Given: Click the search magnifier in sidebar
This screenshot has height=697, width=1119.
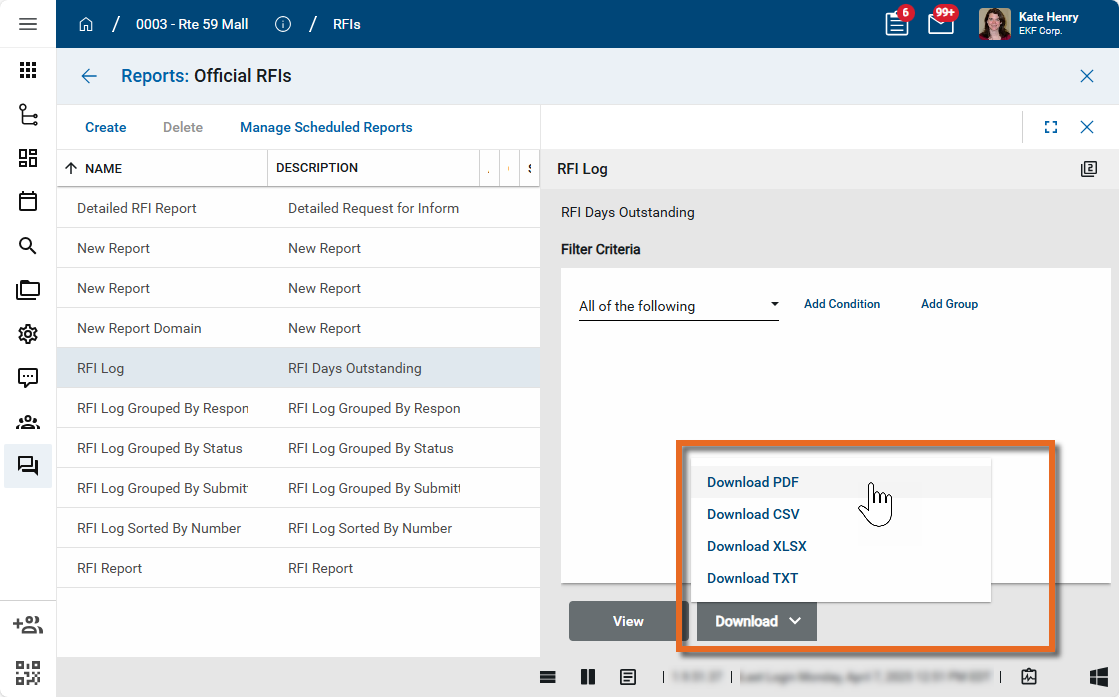Looking at the screenshot, I should point(28,246).
